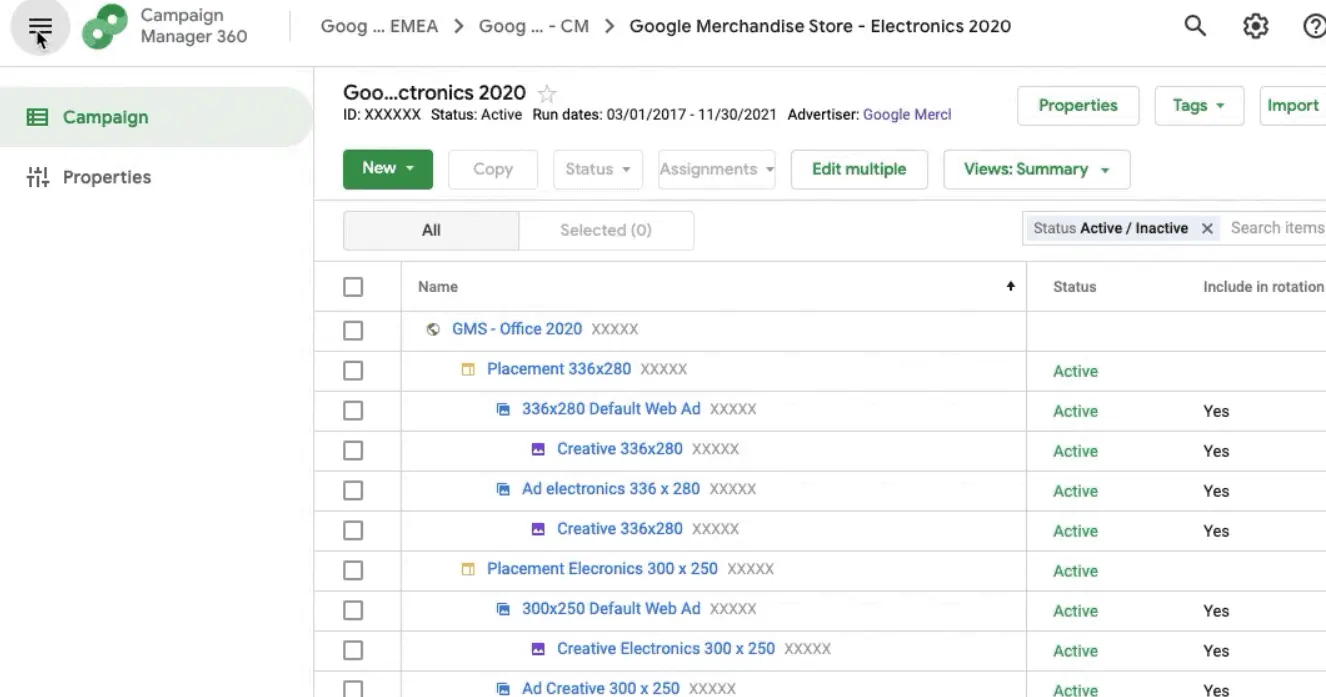The width and height of the screenshot is (1326, 697).
Task: Open help with the question mark icon
Action: point(1315,26)
